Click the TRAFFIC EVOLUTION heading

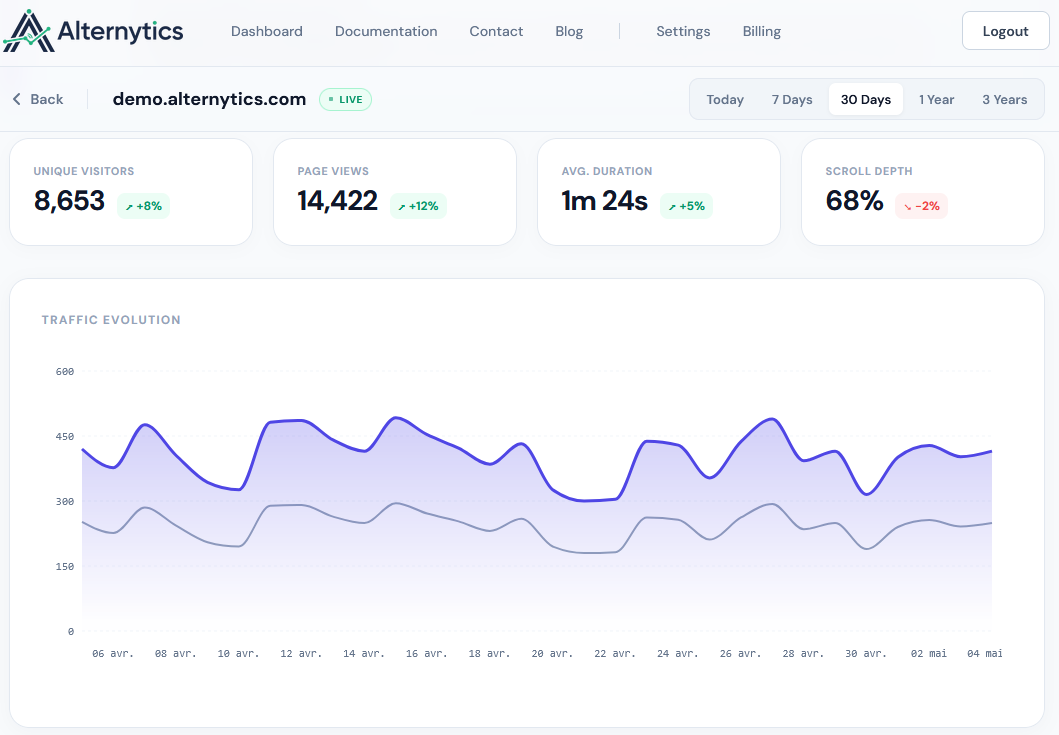(111, 320)
